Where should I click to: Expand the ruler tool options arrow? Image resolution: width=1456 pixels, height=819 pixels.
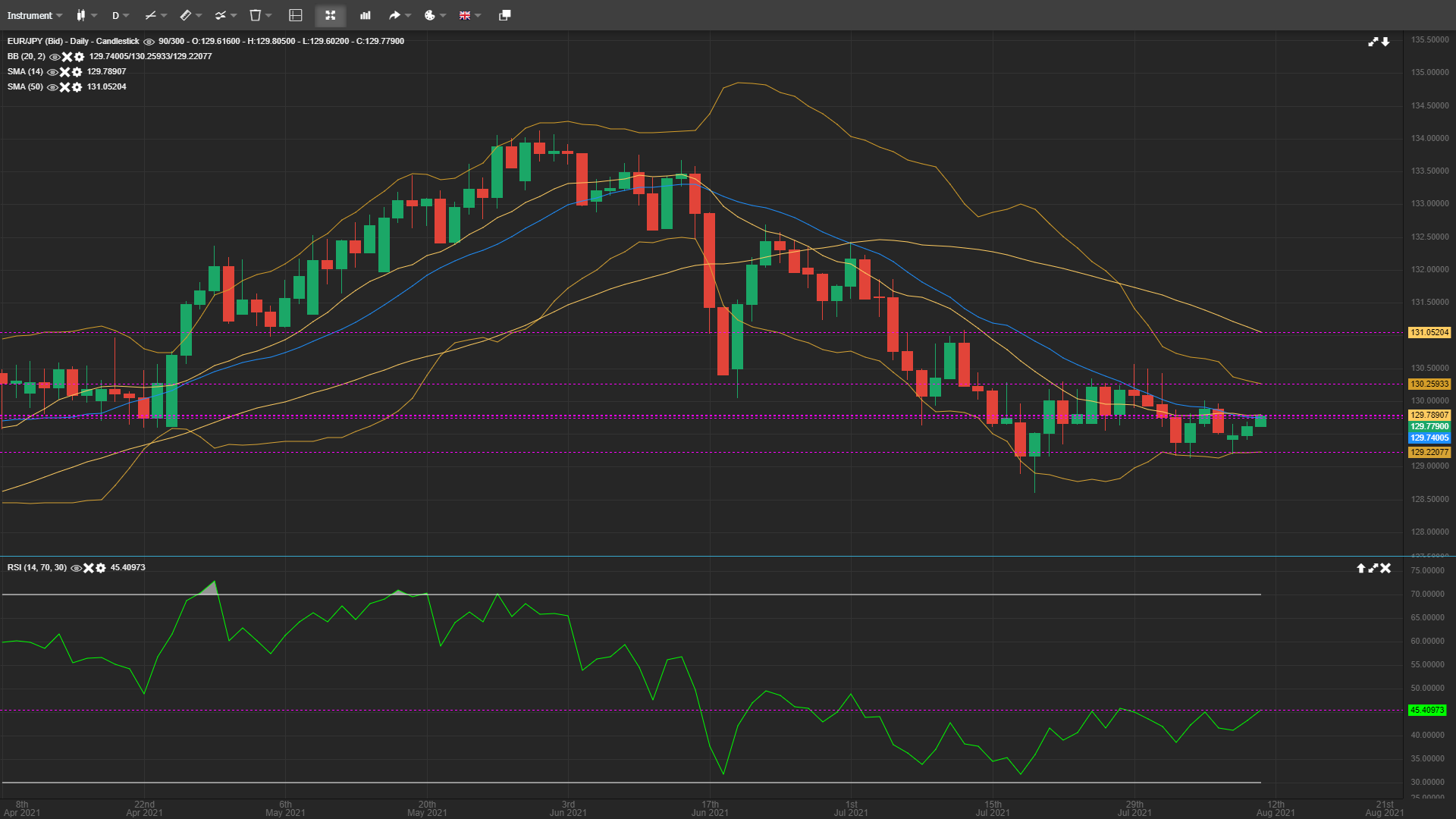(199, 15)
